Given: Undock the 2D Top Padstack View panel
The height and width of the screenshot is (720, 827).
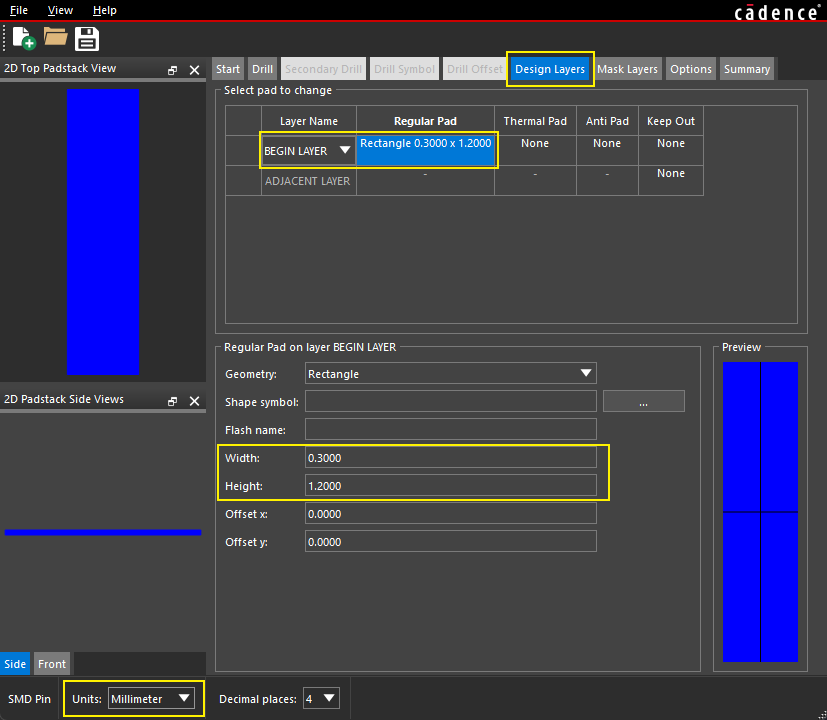Looking at the screenshot, I should tap(172, 70).
